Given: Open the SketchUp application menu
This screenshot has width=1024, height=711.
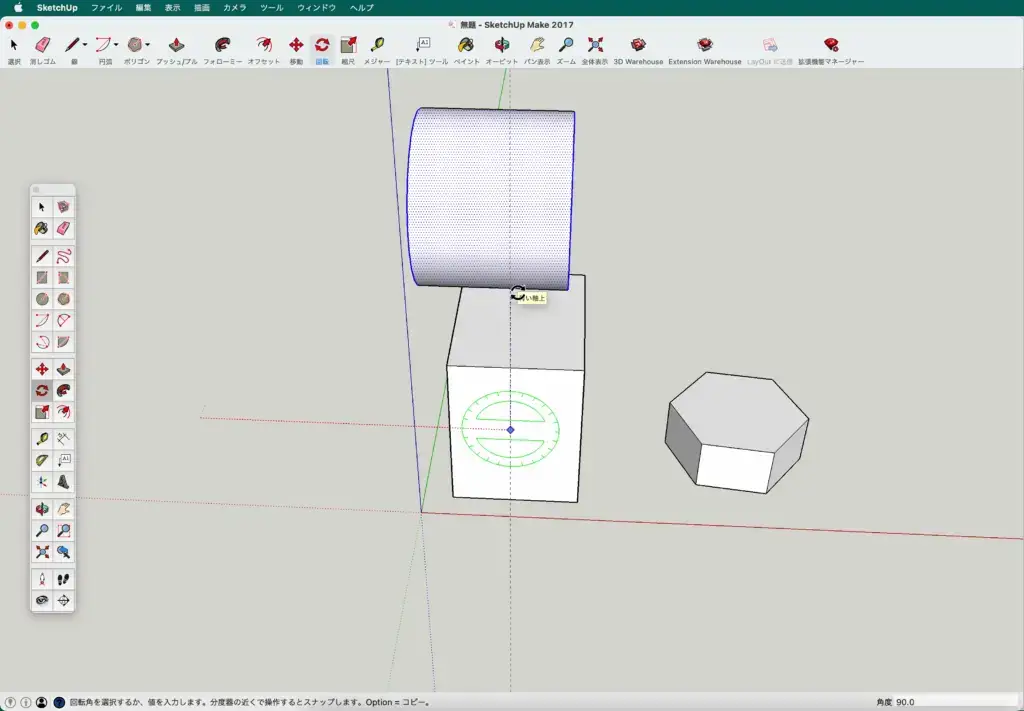Looking at the screenshot, I should [57, 8].
